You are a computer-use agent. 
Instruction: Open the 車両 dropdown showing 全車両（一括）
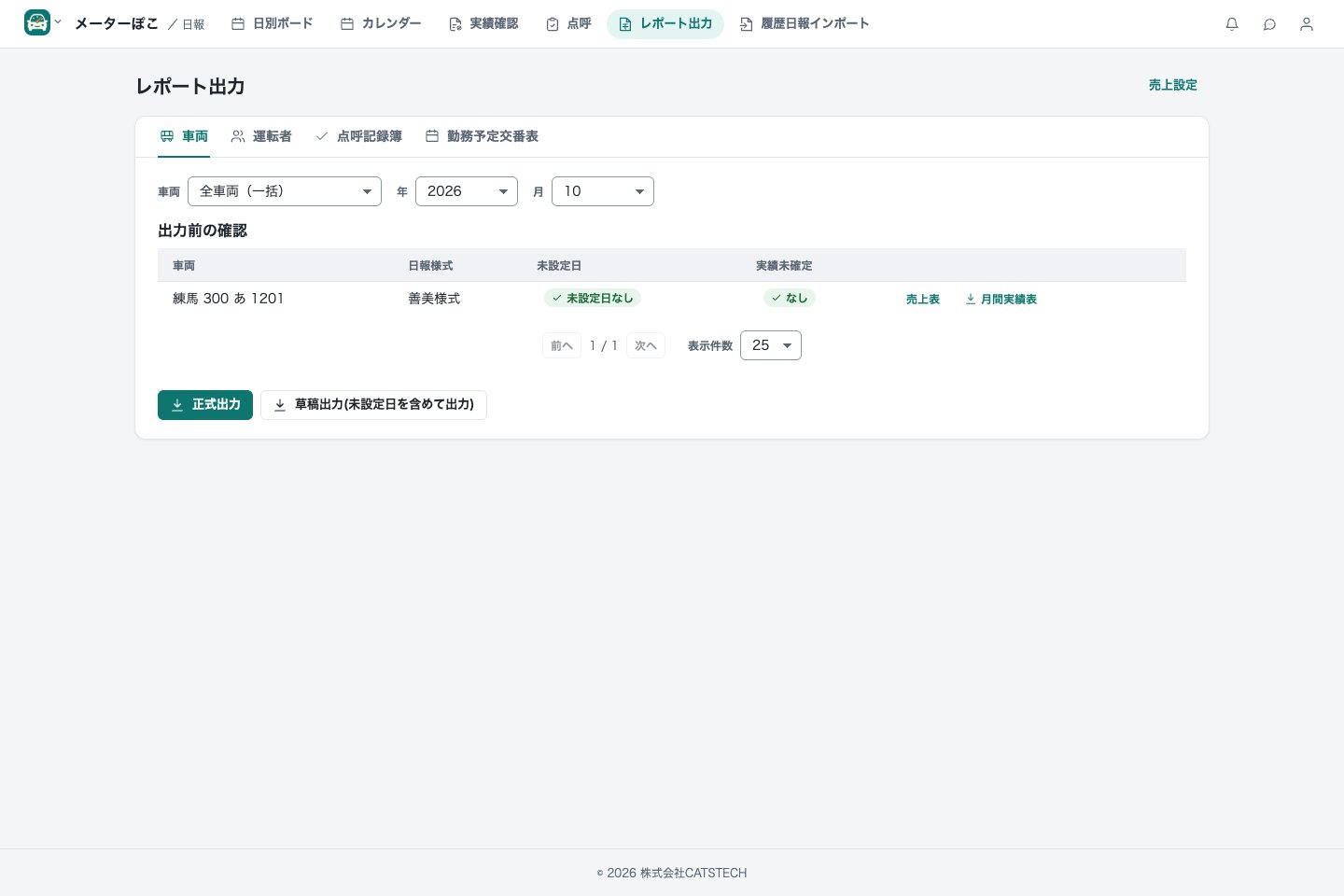tap(285, 191)
